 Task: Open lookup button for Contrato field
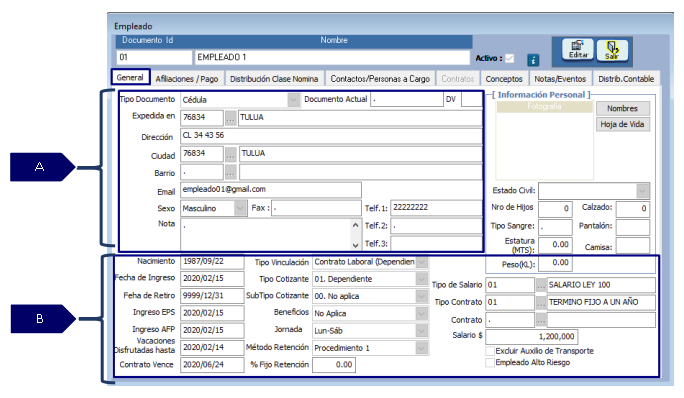540,320
